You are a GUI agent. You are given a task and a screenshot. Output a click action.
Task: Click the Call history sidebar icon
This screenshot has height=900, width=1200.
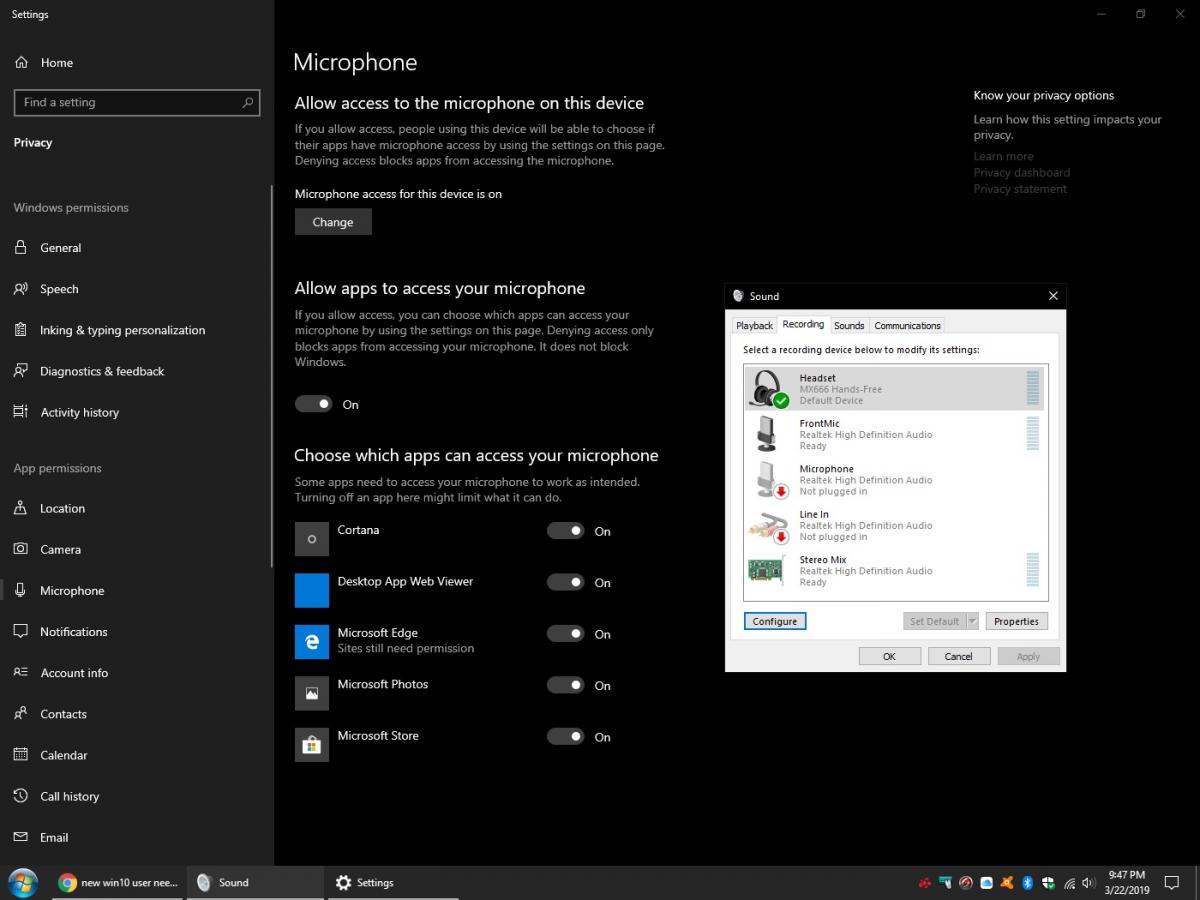[21, 796]
